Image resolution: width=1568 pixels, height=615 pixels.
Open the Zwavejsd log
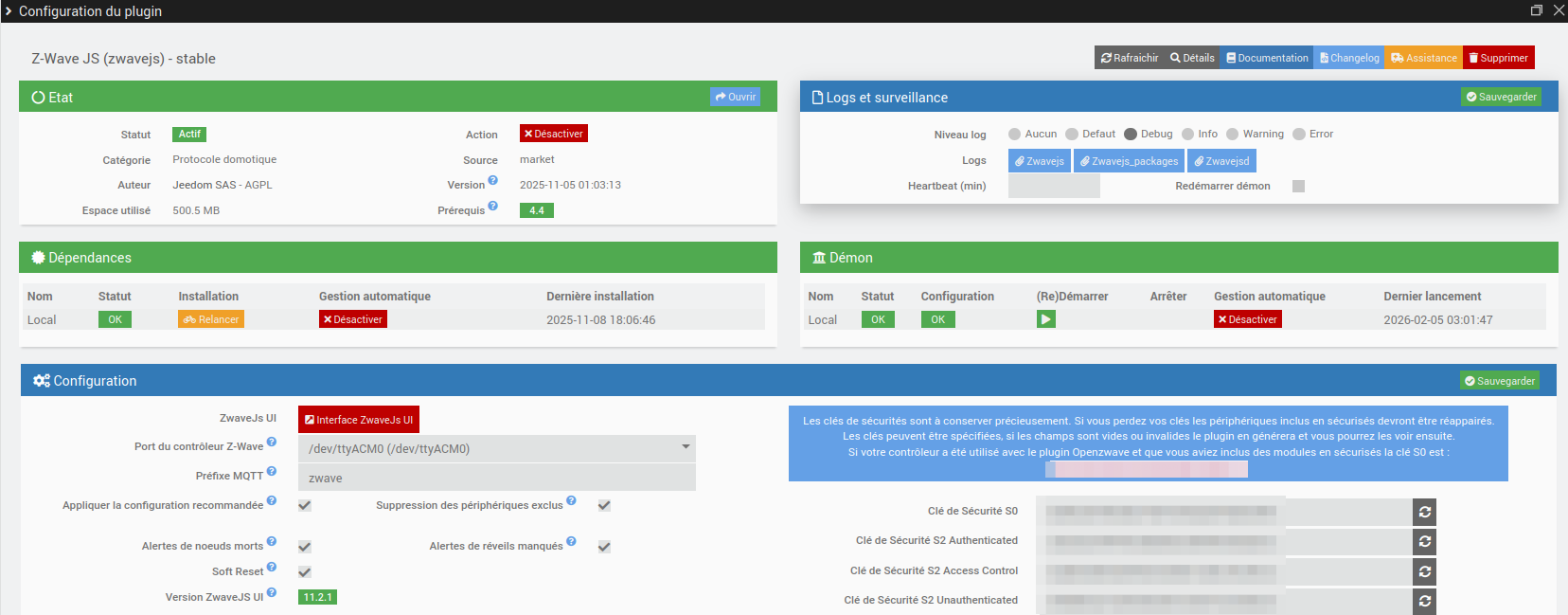tap(1221, 161)
